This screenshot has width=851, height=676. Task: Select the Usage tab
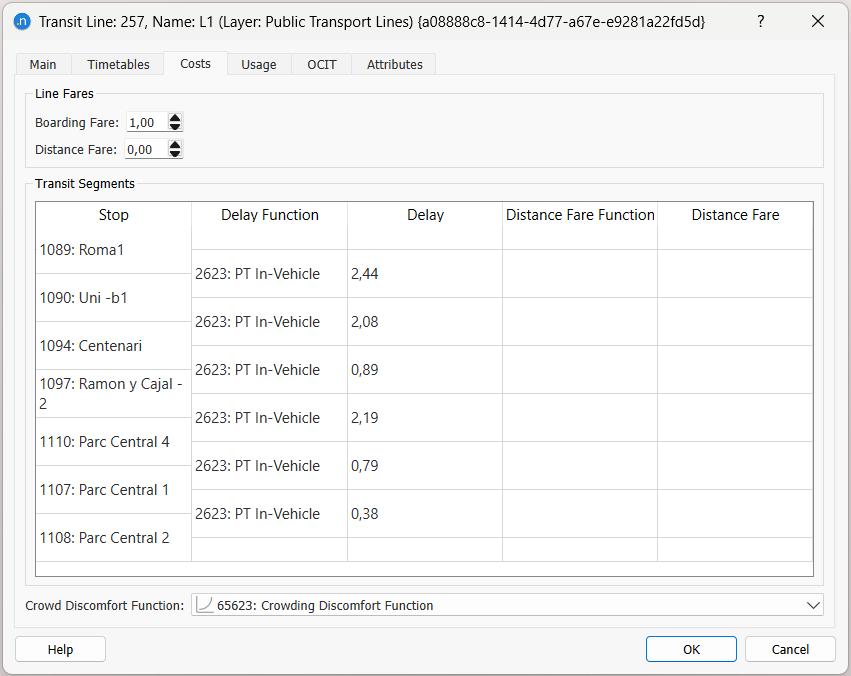click(x=258, y=63)
